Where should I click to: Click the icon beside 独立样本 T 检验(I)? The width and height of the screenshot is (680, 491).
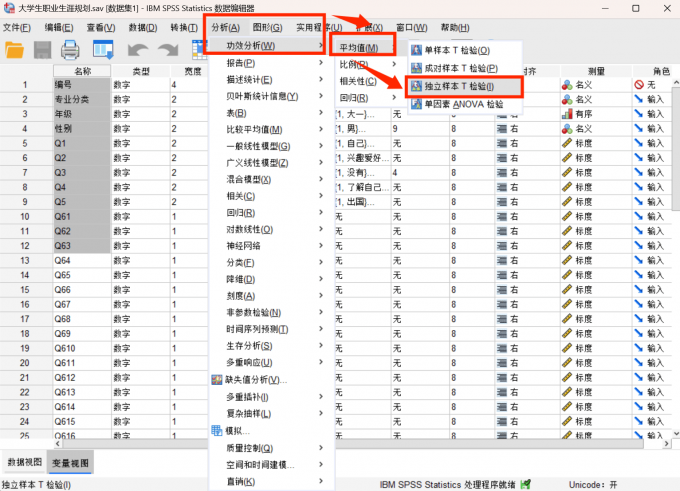pos(416,86)
